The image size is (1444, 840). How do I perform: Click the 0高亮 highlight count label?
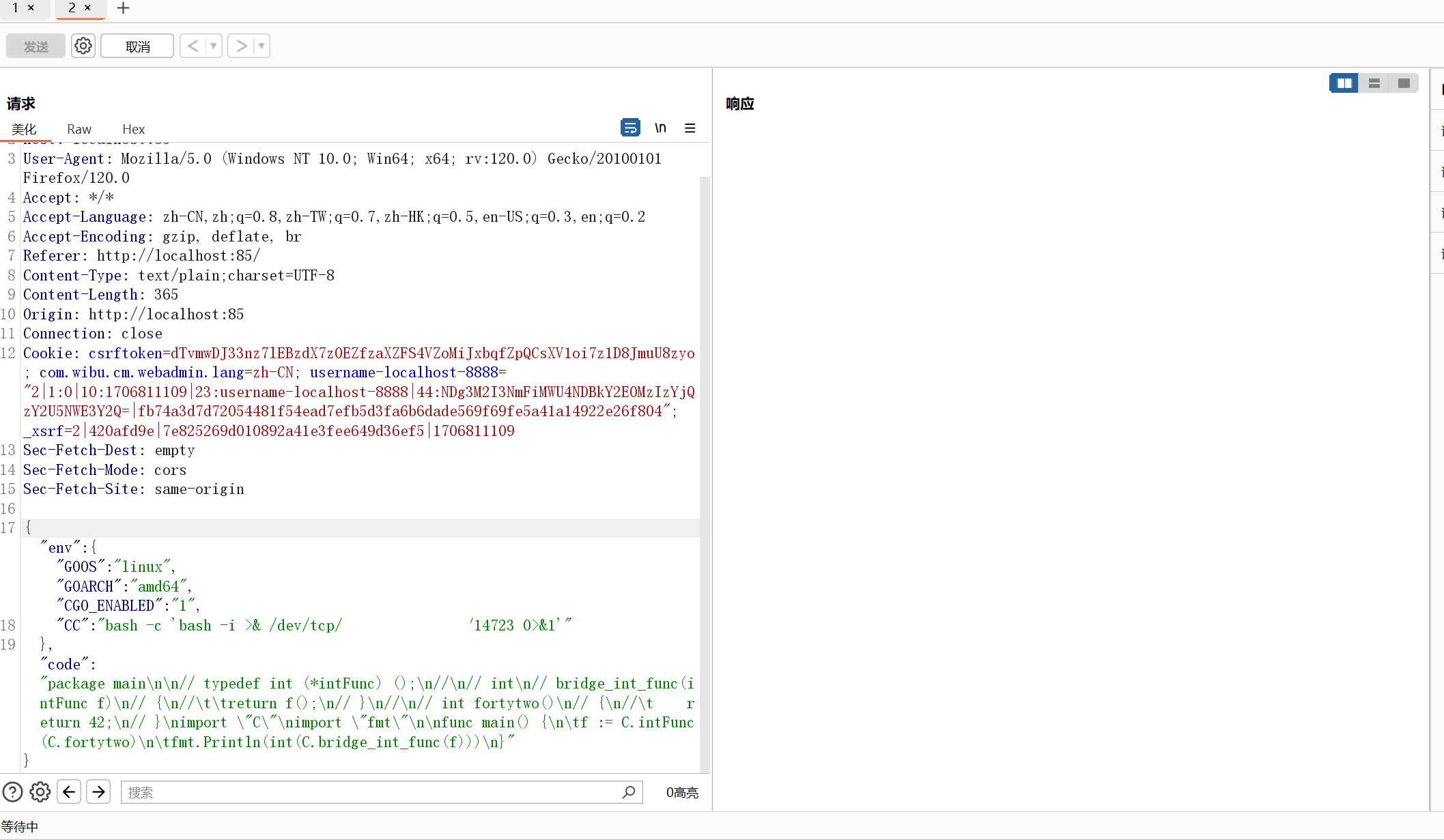(x=682, y=793)
